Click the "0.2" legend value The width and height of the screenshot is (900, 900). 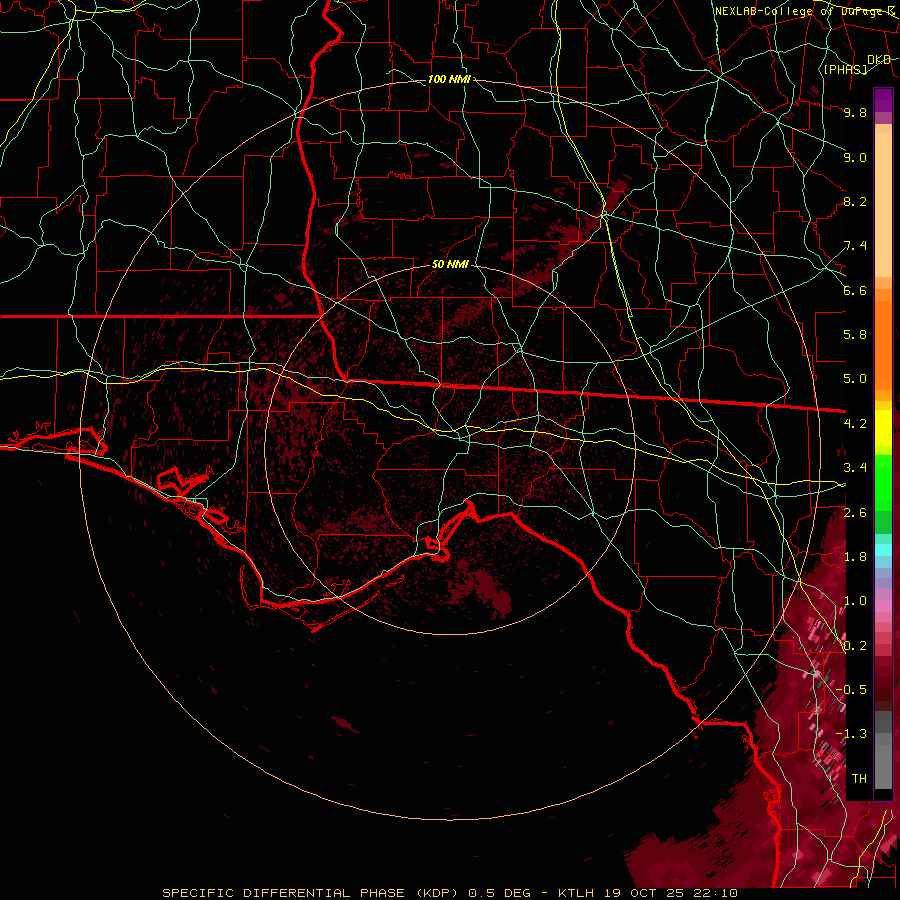pyautogui.click(x=855, y=645)
